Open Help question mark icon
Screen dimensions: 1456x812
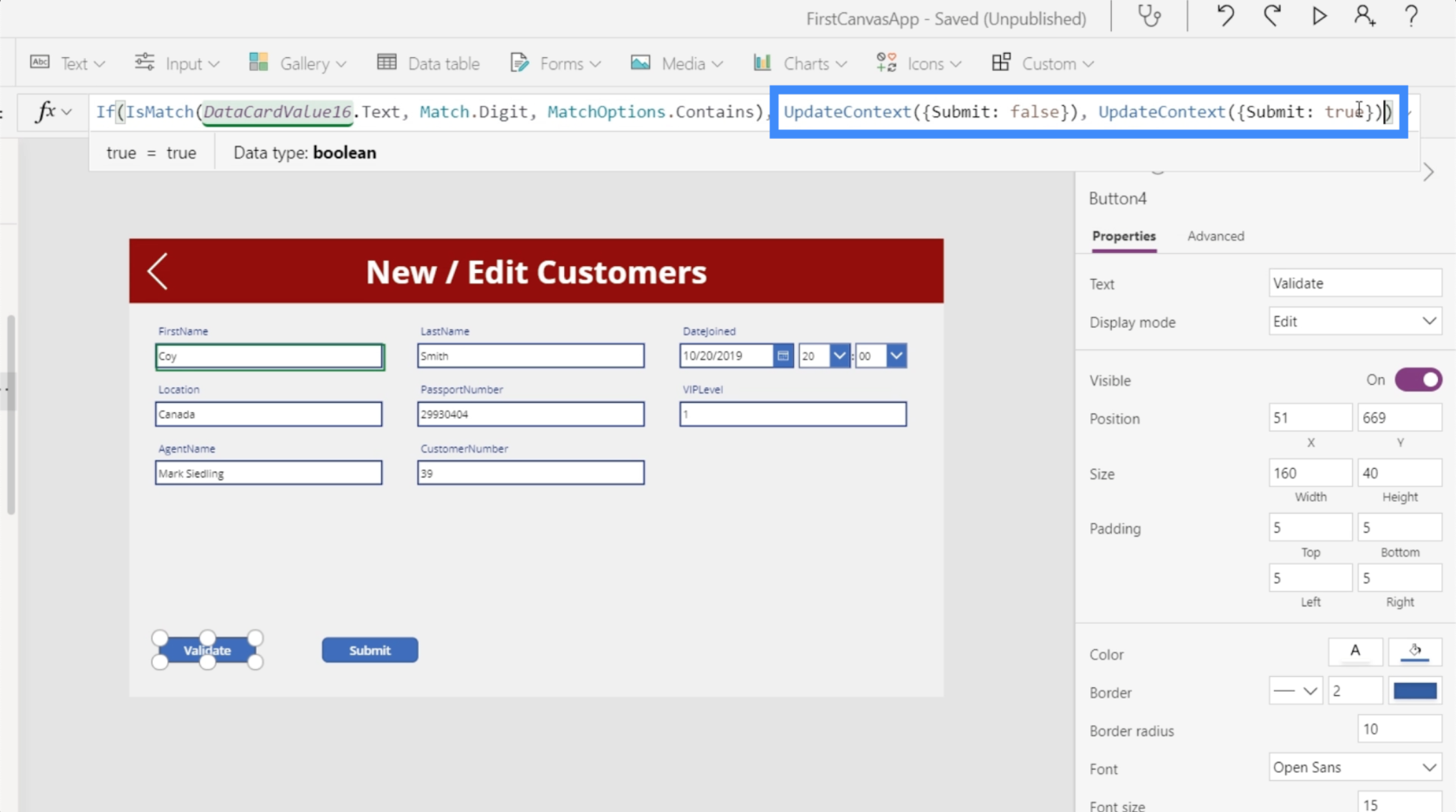(1411, 16)
